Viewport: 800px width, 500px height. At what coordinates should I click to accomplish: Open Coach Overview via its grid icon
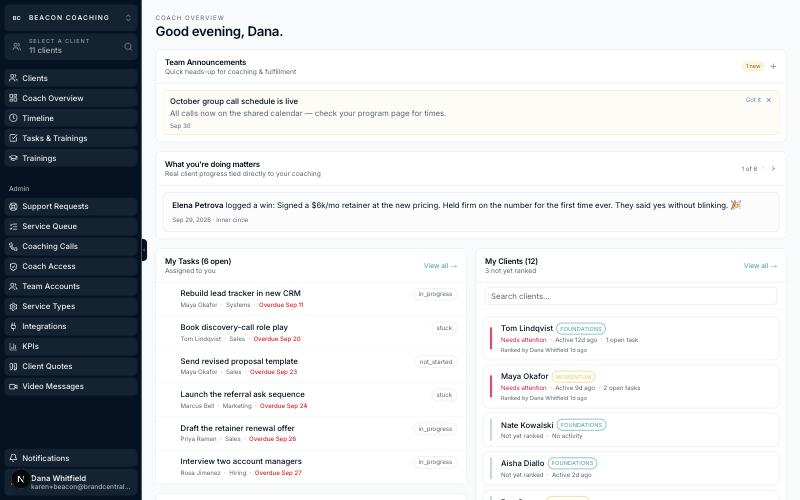tap(13, 98)
